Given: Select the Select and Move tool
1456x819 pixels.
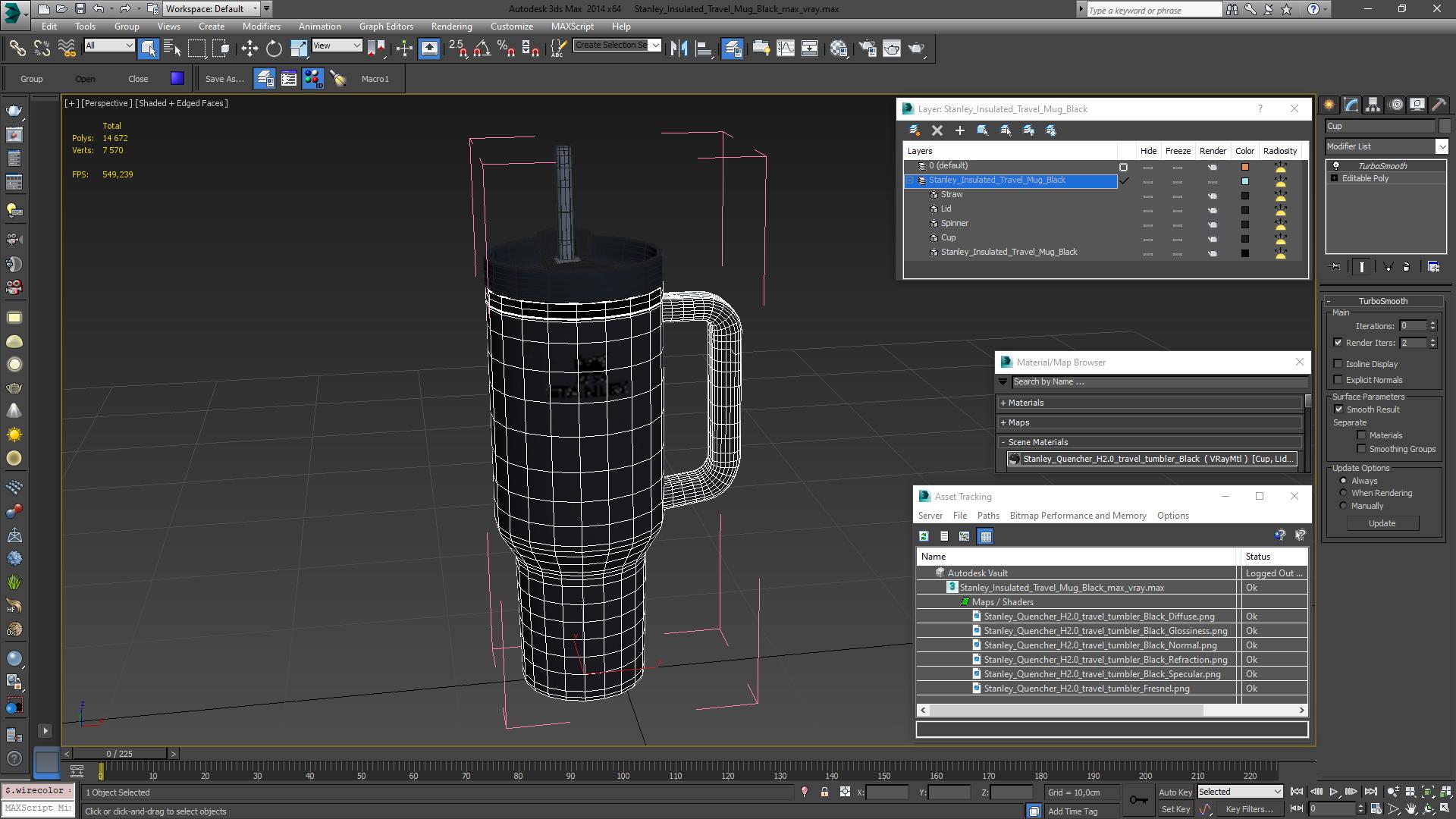Looking at the screenshot, I should tap(249, 49).
